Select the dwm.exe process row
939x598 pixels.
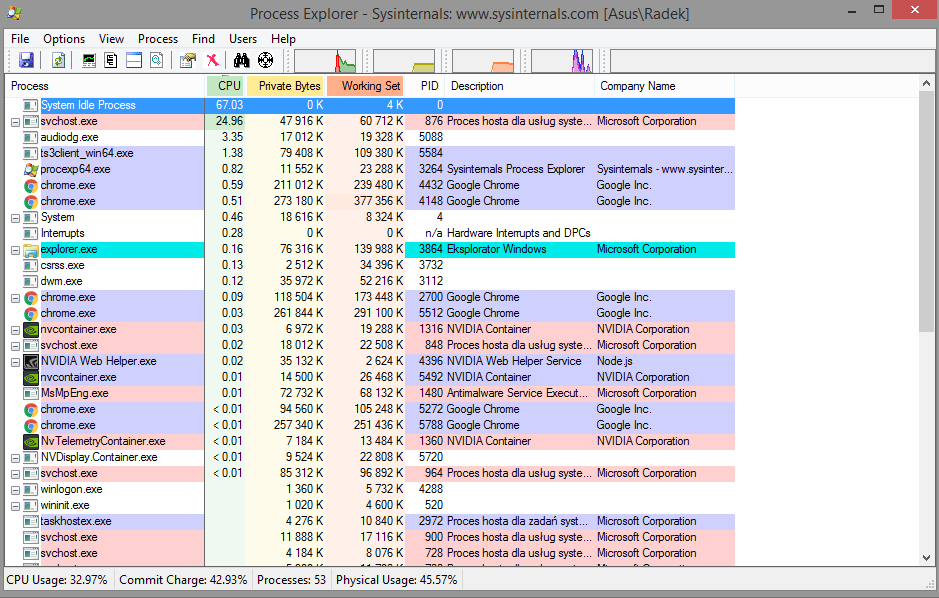point(370,281)
